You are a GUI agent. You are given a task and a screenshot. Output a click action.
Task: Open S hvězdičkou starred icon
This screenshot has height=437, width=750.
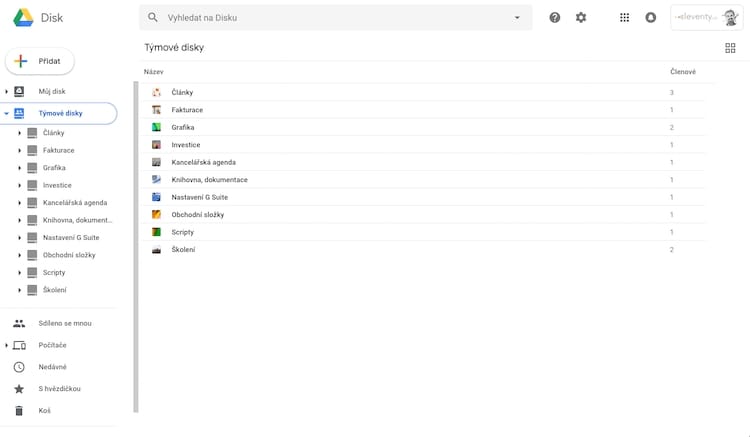pos(18,388)
